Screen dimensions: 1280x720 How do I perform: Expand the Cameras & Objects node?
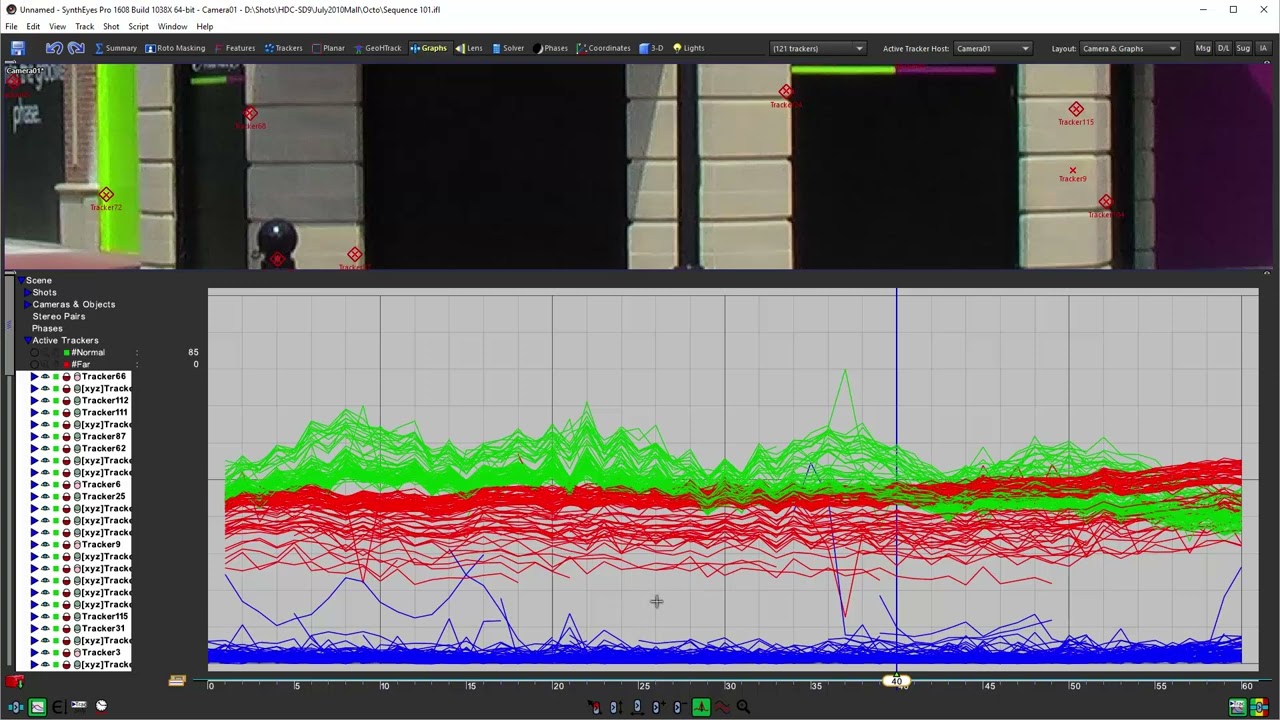tap(28, 304)
